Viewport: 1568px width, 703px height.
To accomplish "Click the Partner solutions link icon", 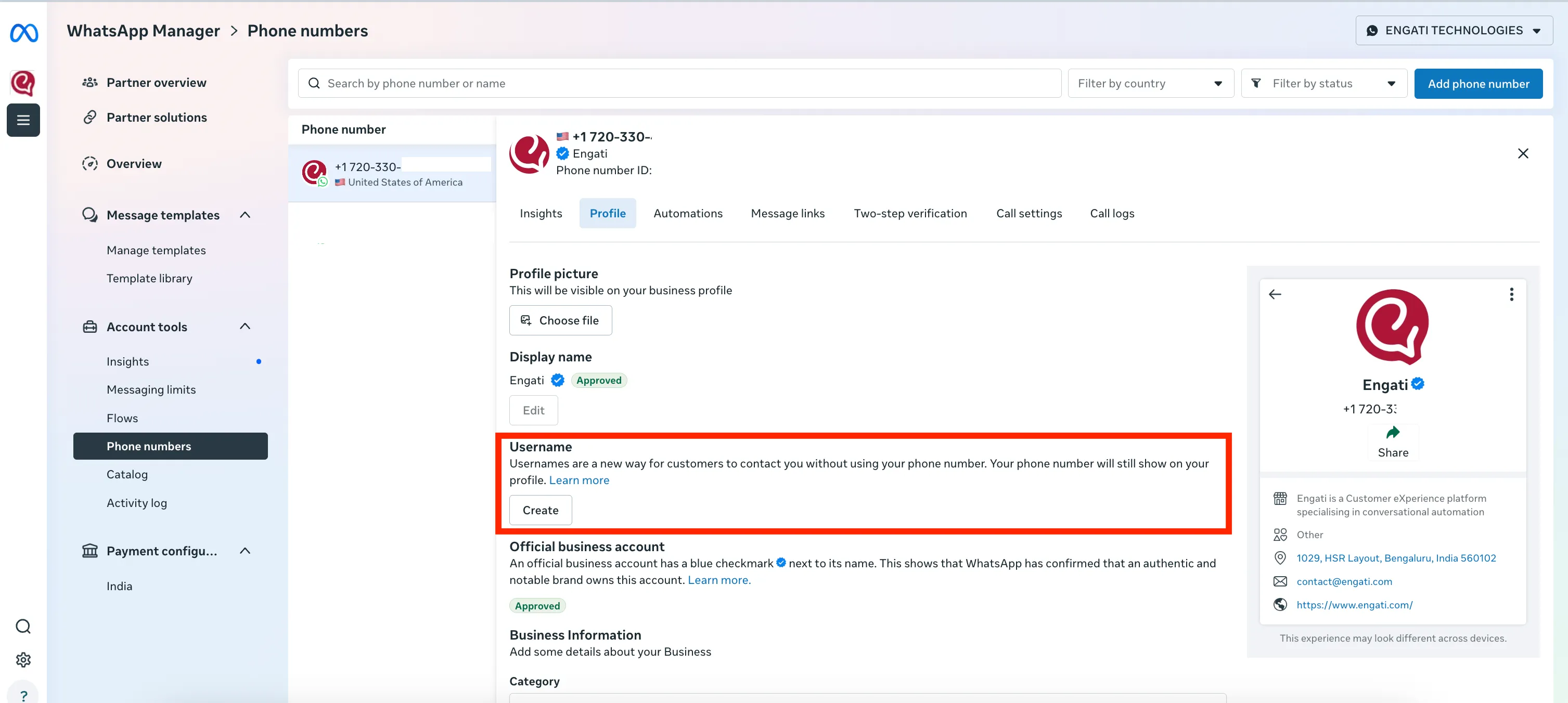I will [x=90, y=117].
